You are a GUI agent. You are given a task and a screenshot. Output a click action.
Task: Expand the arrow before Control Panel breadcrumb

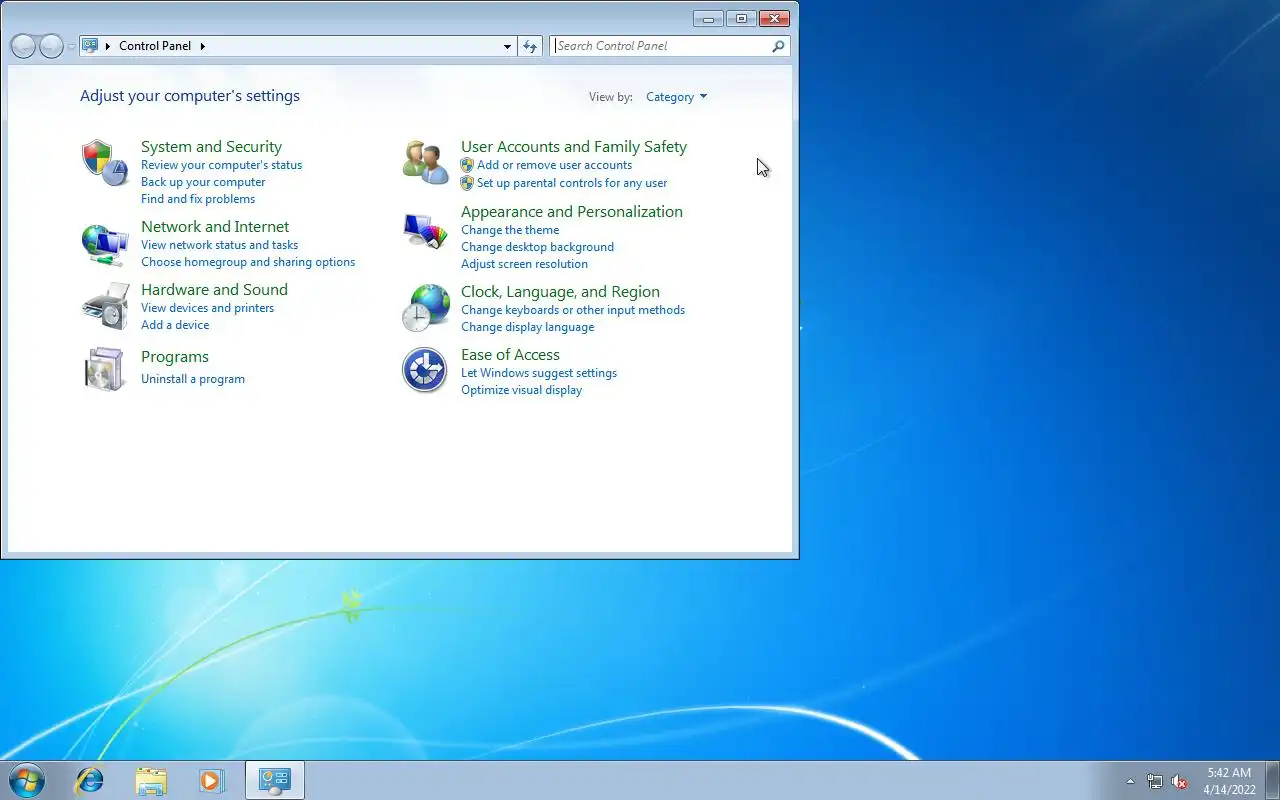click(x=108, y=46)
